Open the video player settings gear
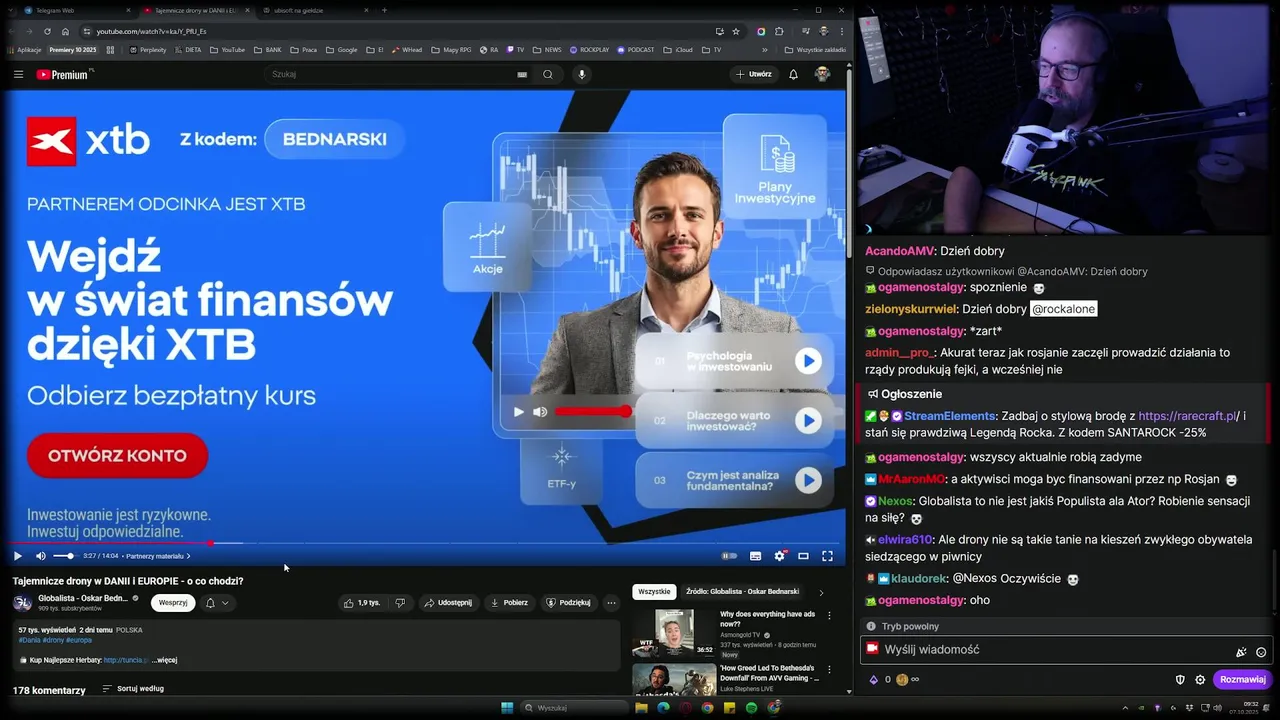Screen dimensions: 1280x720 (x=779, y=556)
